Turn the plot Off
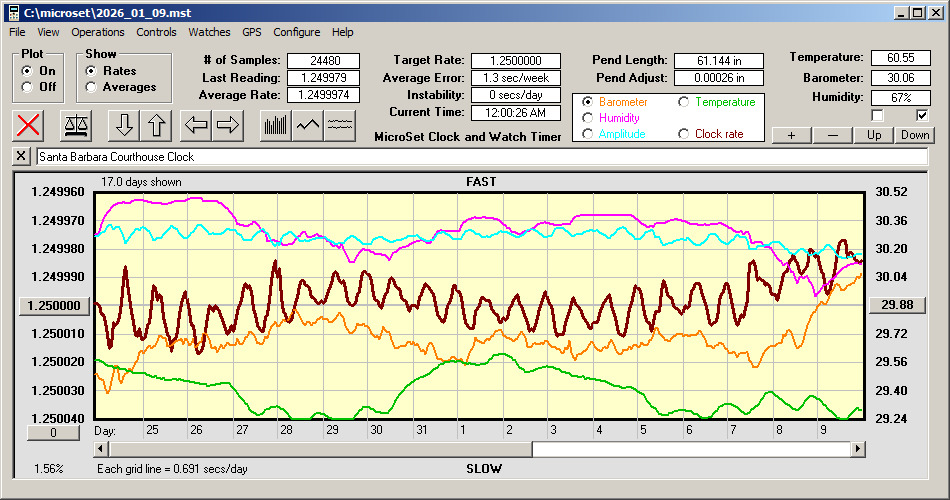Screen dimensions: 950x500 26,87
